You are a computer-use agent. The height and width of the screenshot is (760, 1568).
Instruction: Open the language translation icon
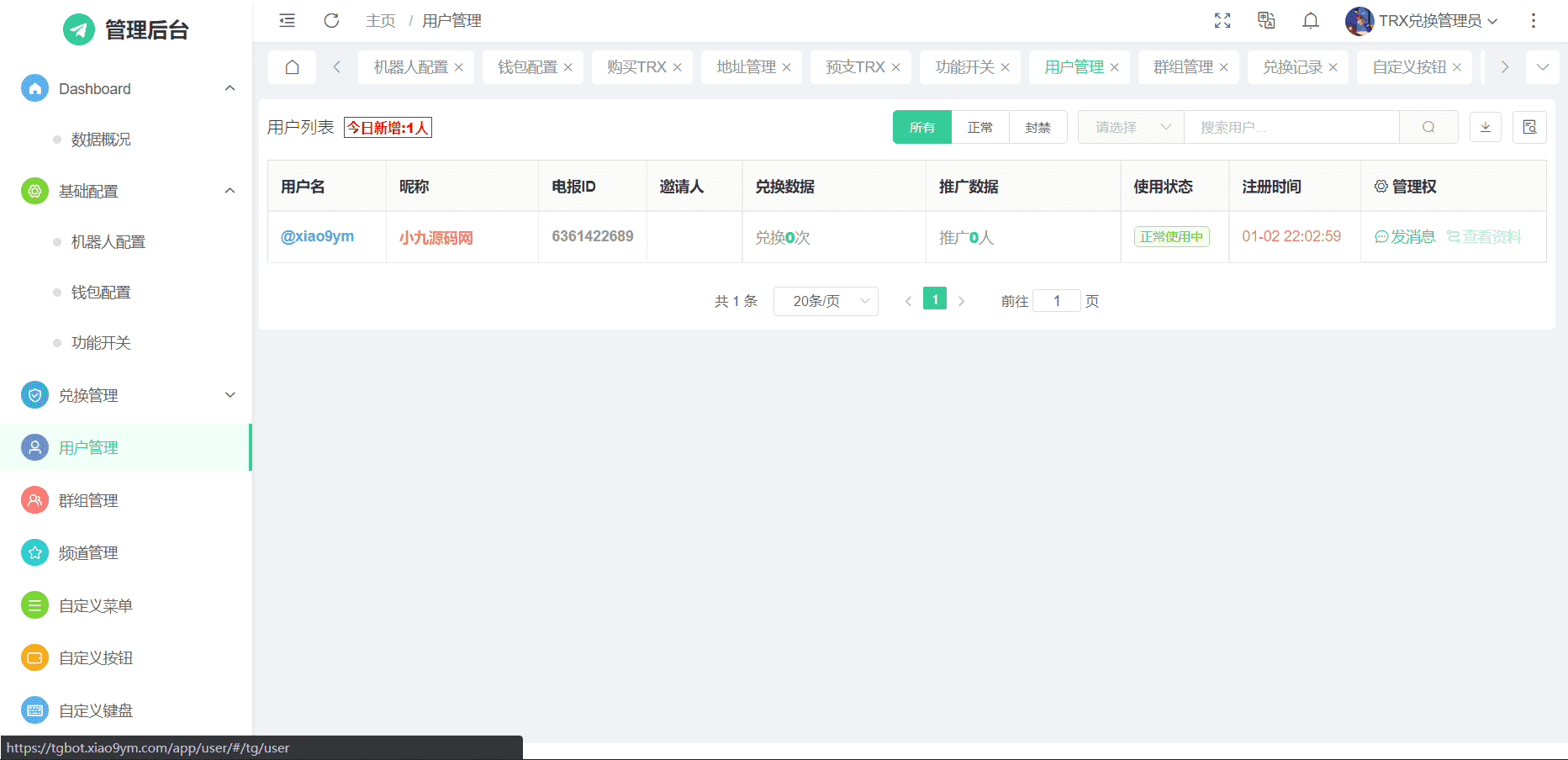(1266, 21)
